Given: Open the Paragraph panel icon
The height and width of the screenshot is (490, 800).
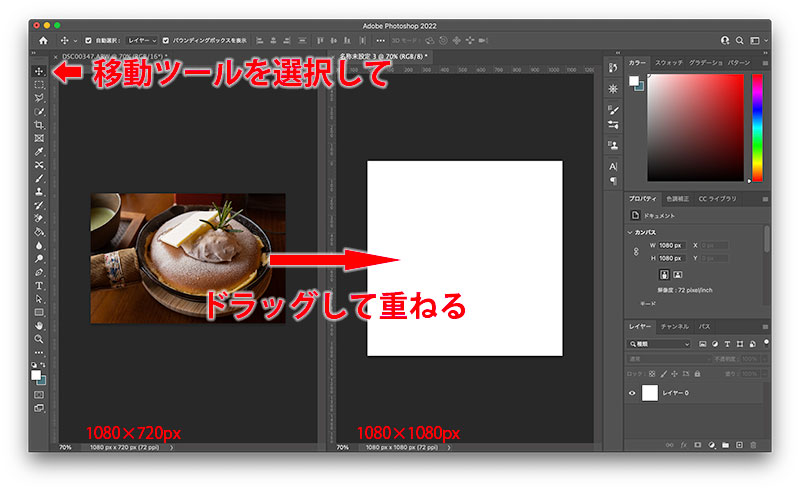Looking at the screenshot, I should coord(613,181).
